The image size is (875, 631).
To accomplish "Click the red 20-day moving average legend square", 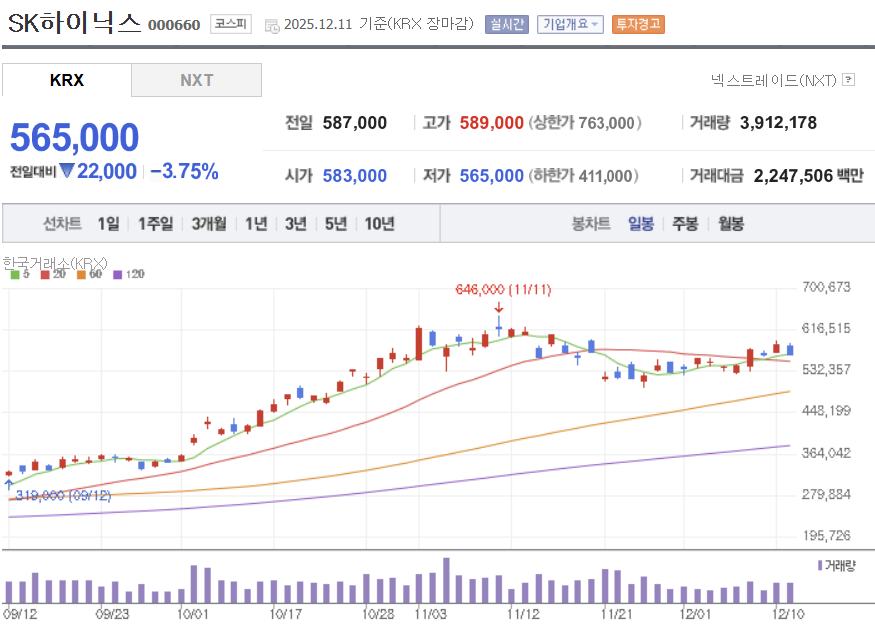I will pyautogui.click(x=45, y=274).
